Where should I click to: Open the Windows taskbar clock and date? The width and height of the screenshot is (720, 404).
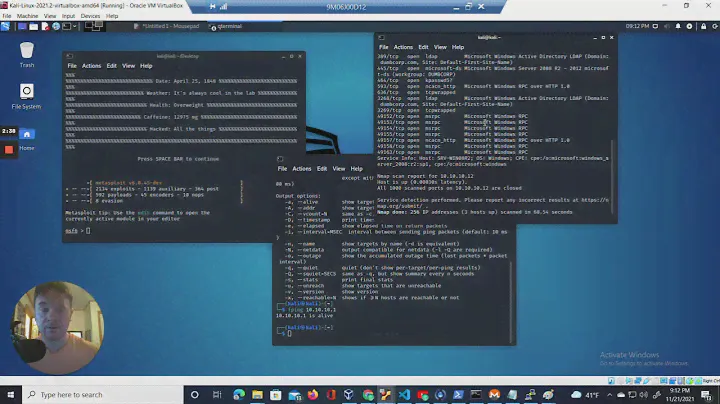[680, 394]
